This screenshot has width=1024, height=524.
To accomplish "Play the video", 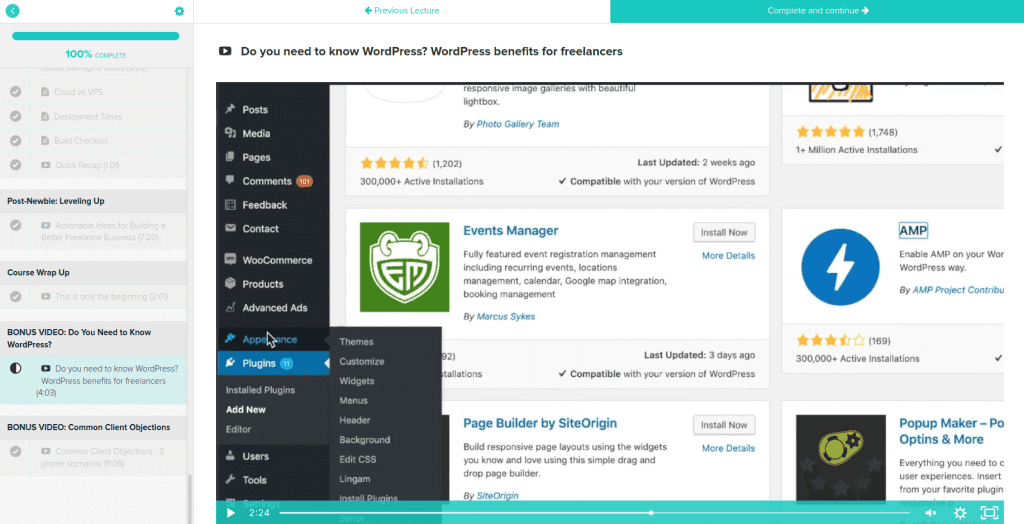I will click(230, 513).
